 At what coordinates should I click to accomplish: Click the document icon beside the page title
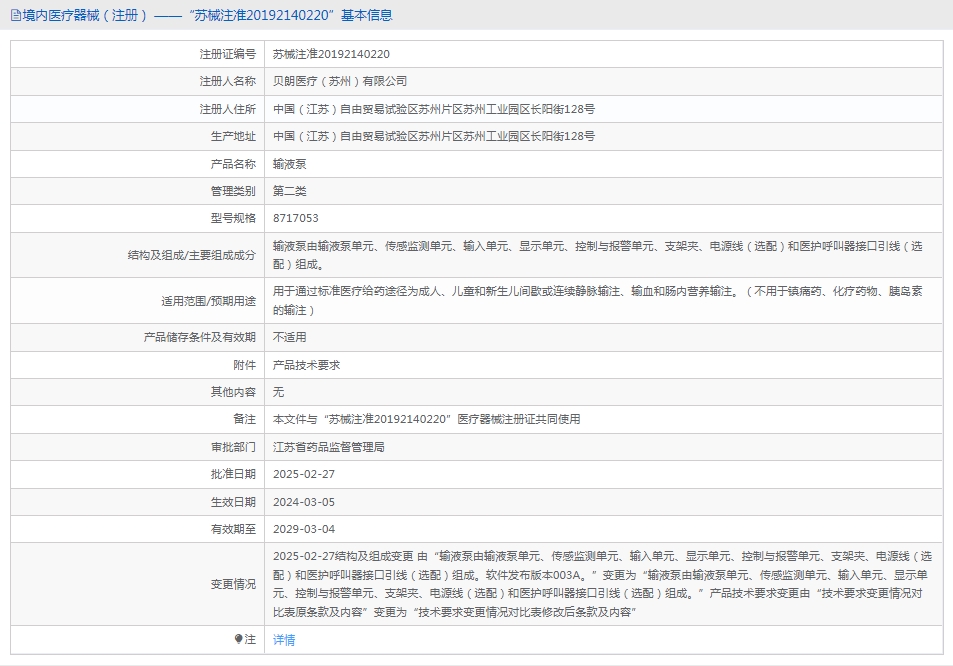coord(15,15)
